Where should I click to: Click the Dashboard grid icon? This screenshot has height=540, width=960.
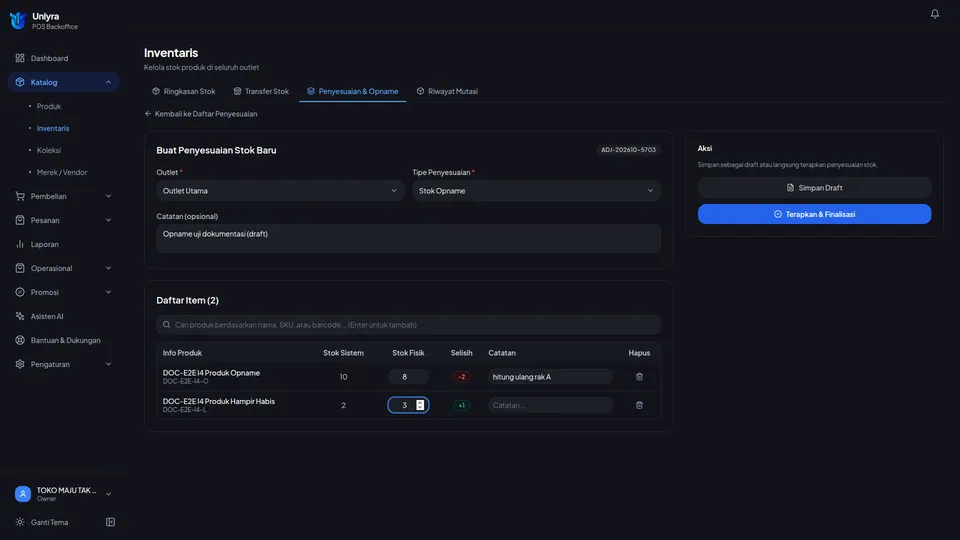pyautogui.click(x=20, y=58)
